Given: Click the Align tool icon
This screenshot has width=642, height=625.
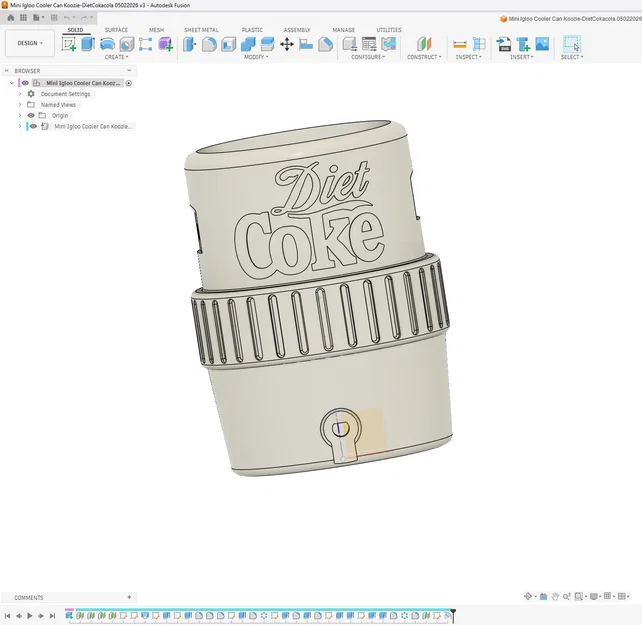Looking at the screenshot, I should (306, 44).
